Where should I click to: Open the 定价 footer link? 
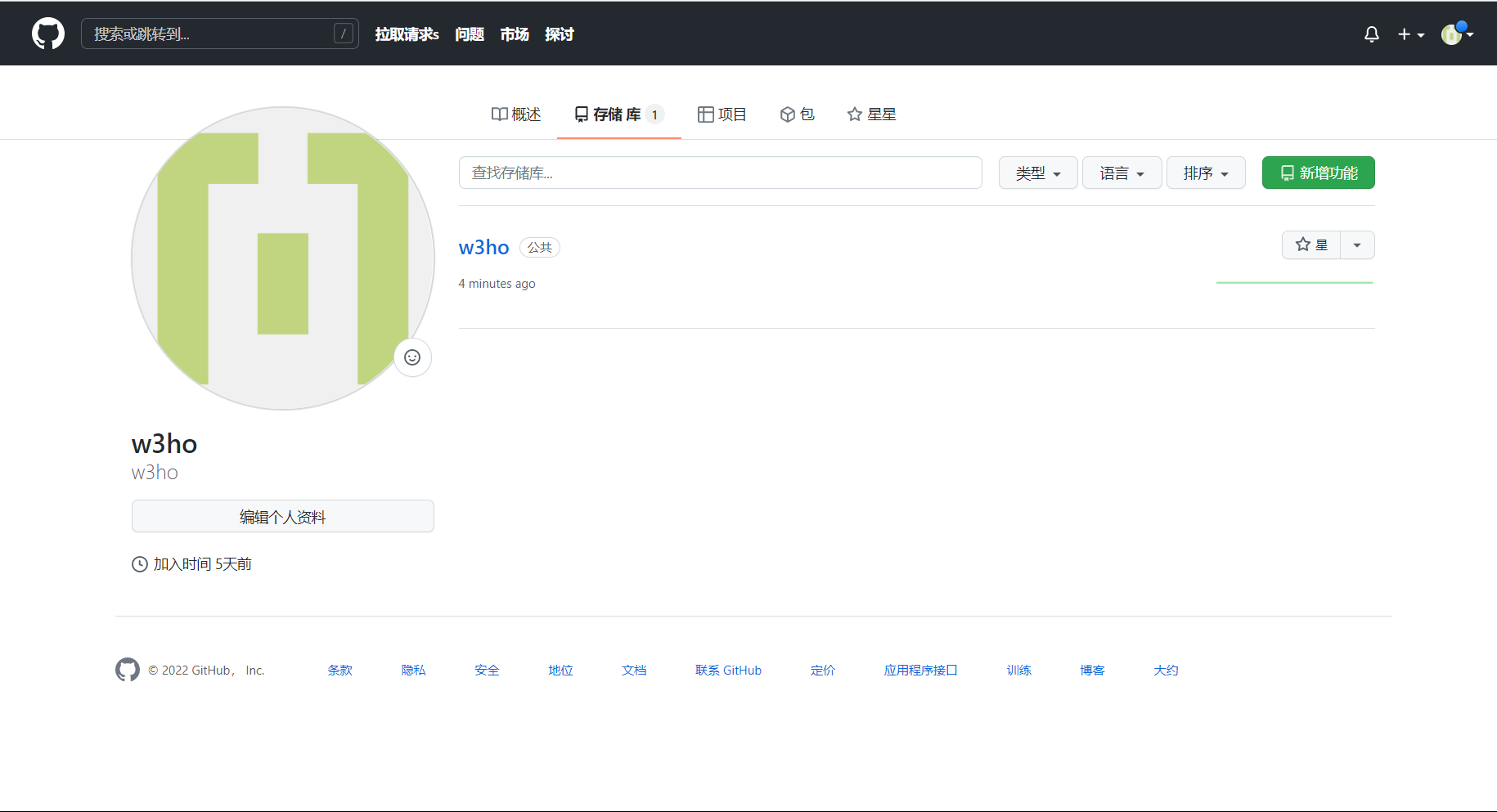[823, 671]
